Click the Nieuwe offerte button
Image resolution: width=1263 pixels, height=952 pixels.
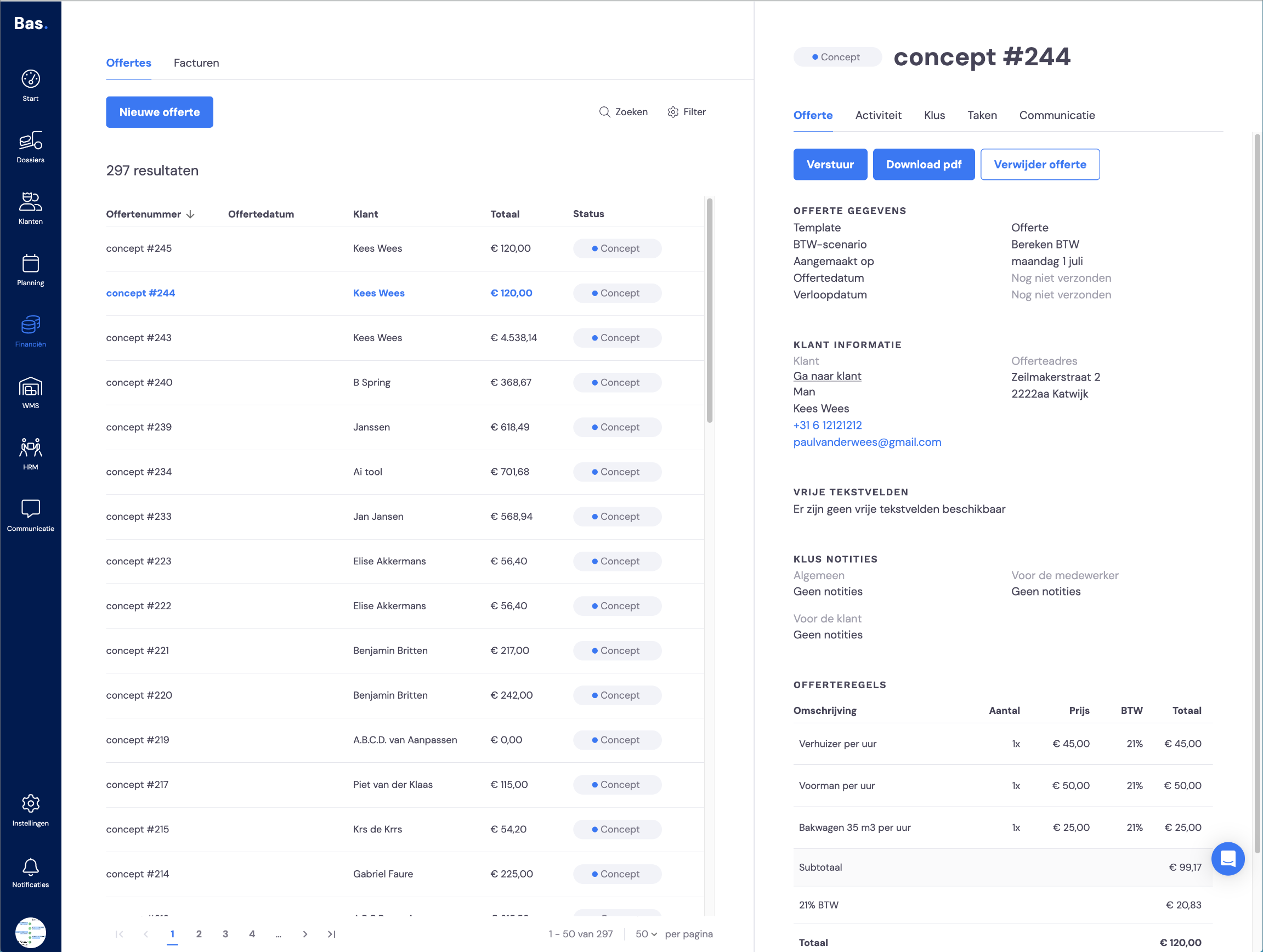[x=159, y=112]
